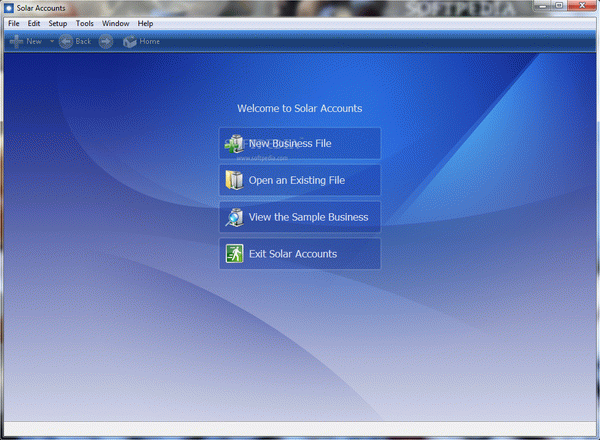Minimize the Solar Accounts window
600x440 pixels.
pos(543,5)
